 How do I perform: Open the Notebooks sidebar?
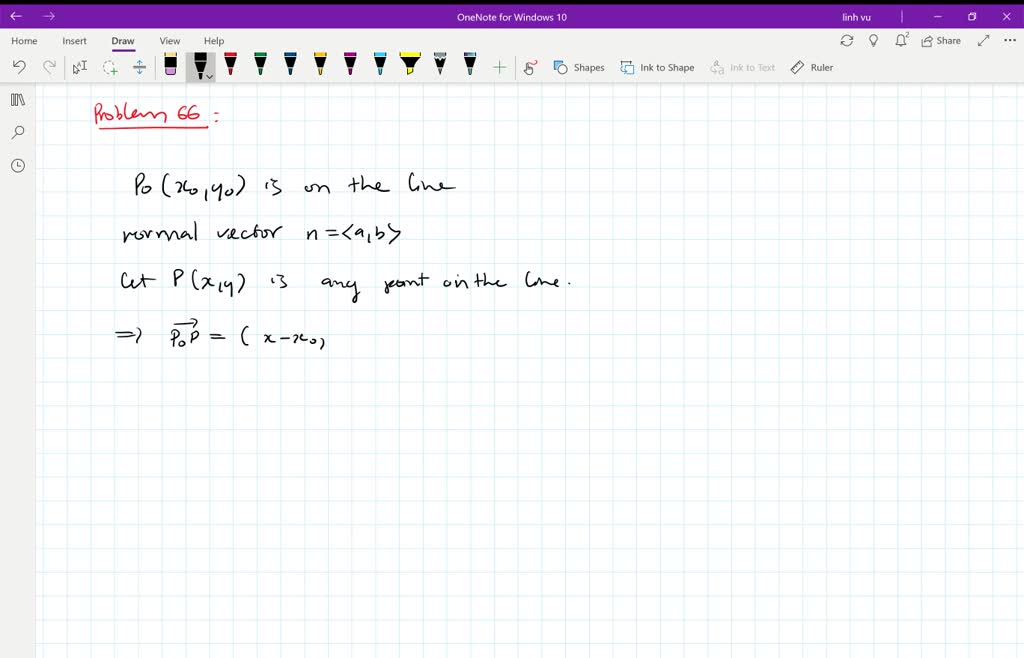coord(17,99)
